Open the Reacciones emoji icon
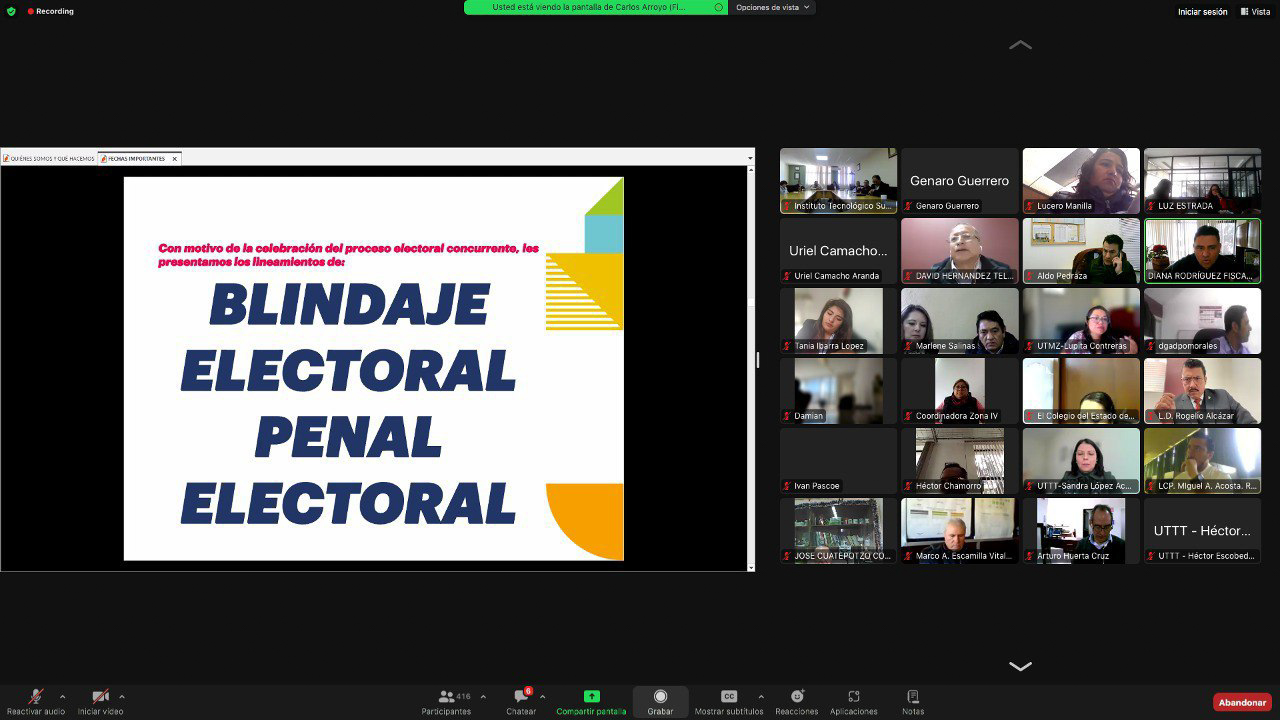This screenshot has height=720, width=1280. coord(797,696)
